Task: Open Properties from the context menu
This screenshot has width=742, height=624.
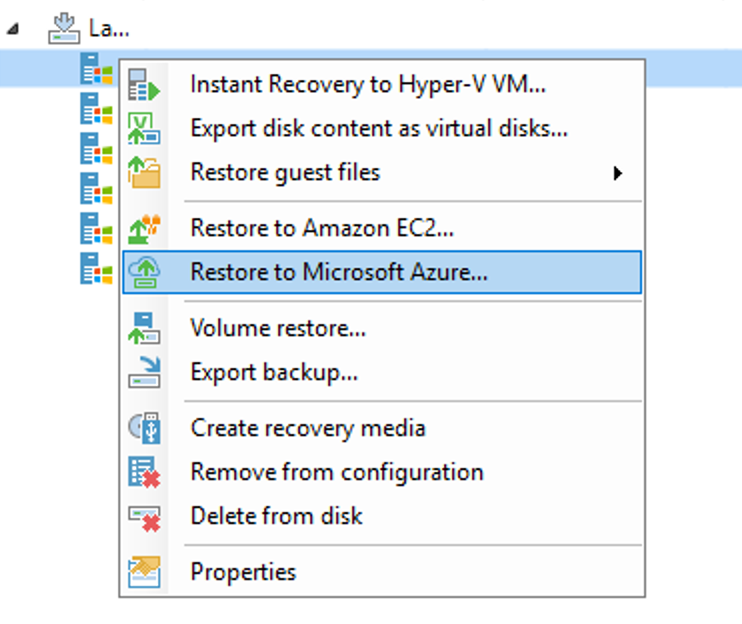Action: 243,572
